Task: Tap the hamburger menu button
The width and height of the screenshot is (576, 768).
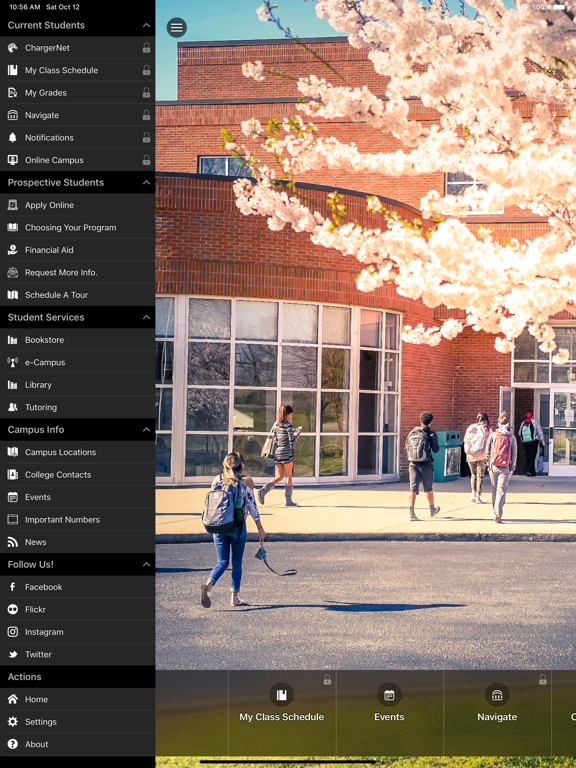Action: [176, 27]
